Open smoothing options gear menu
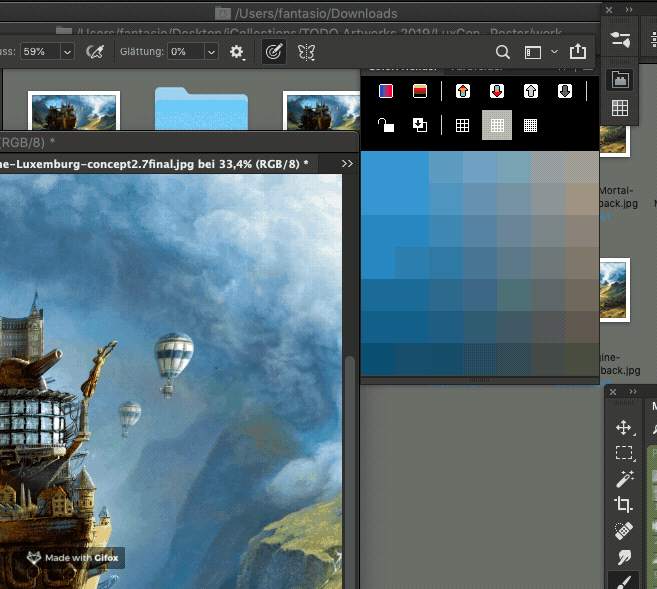The width and height of the screenshot is (657, 589). click(237, 52)
